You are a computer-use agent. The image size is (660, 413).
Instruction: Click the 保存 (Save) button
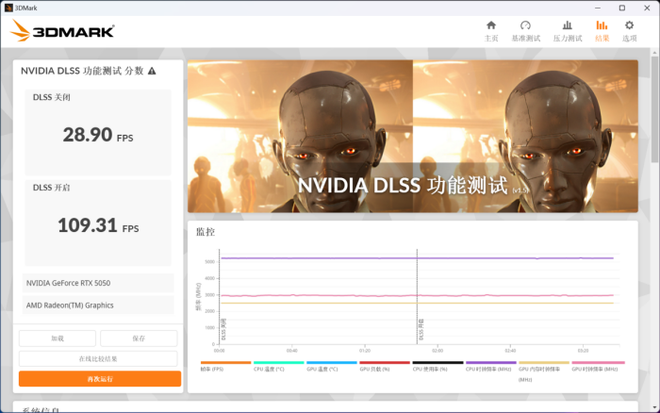coord(138,339)
